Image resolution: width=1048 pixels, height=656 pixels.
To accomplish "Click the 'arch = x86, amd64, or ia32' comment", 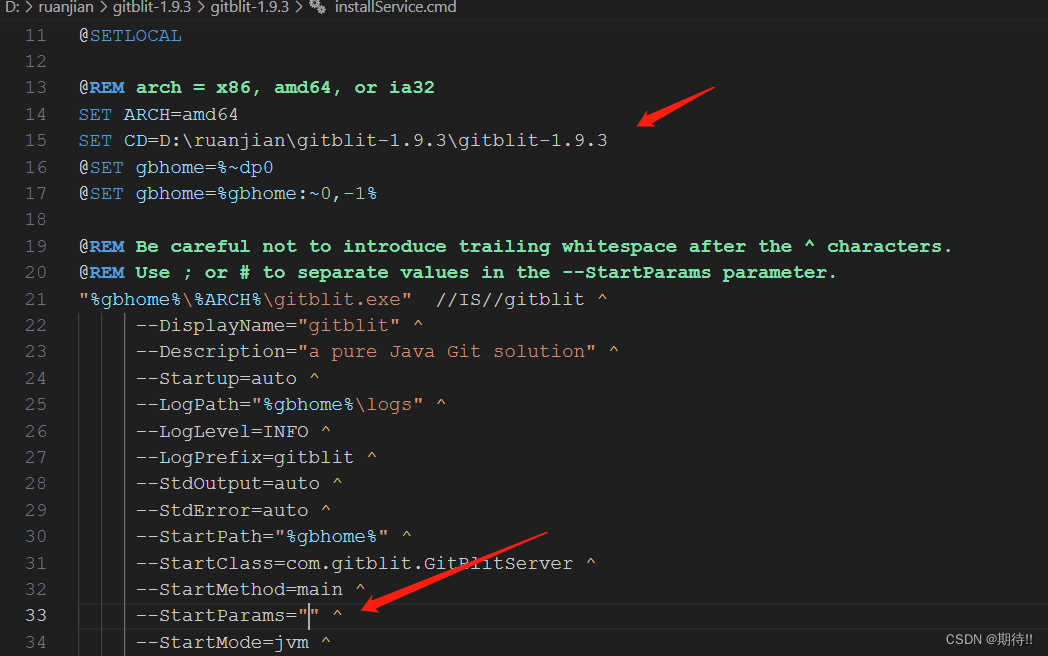I will [285, 88].
